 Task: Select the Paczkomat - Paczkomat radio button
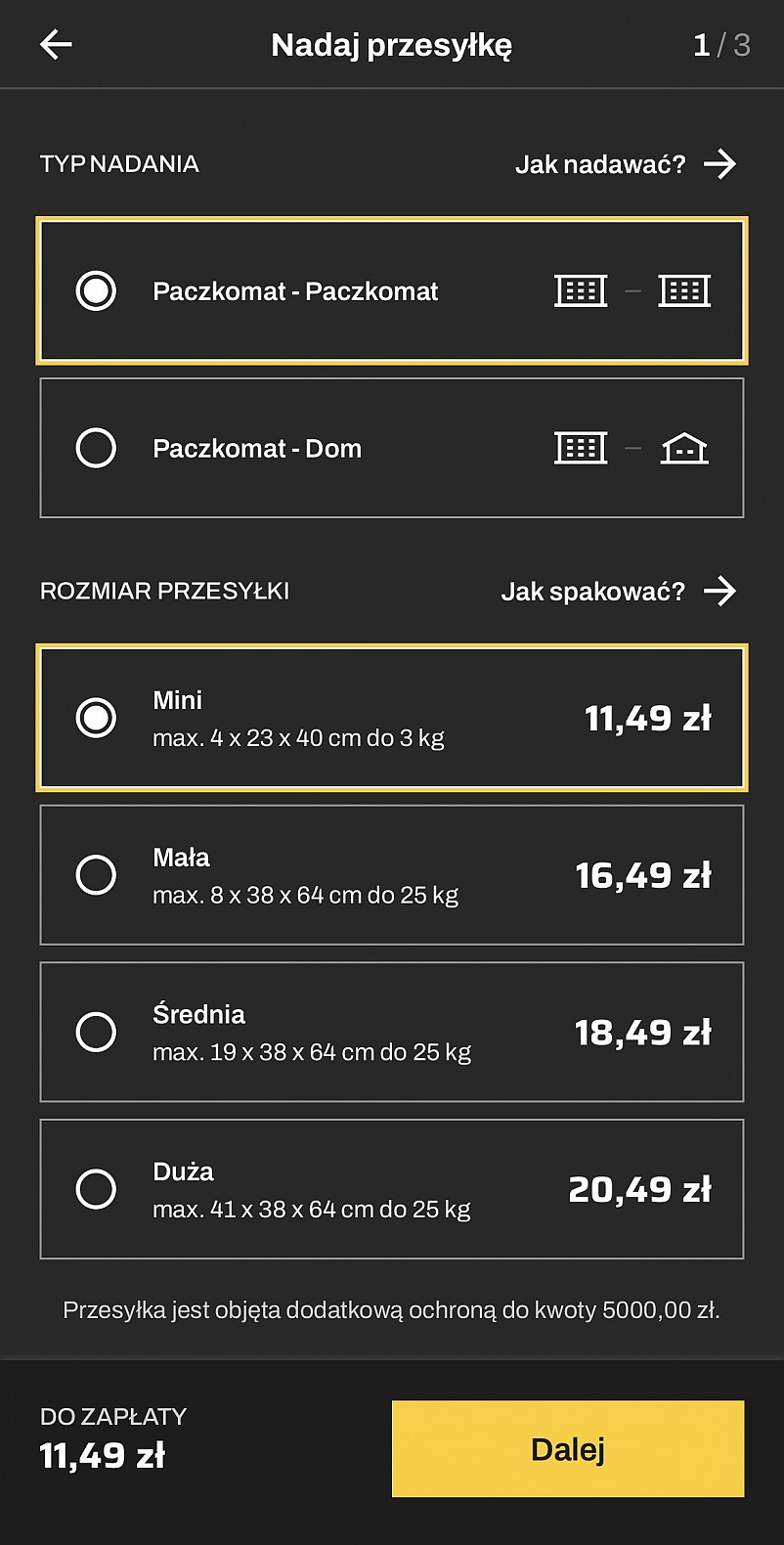(x=96, y=290)
